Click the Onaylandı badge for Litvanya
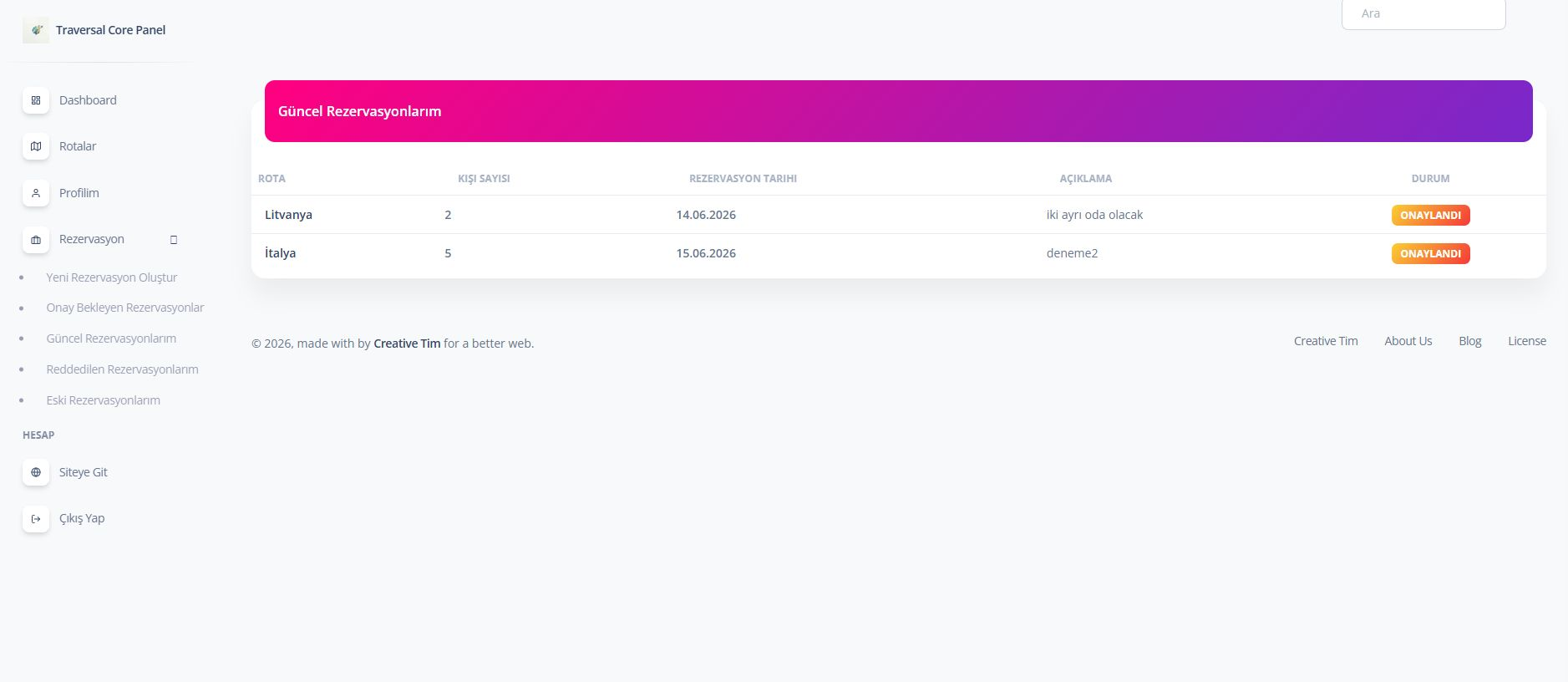 point(1430,215)
